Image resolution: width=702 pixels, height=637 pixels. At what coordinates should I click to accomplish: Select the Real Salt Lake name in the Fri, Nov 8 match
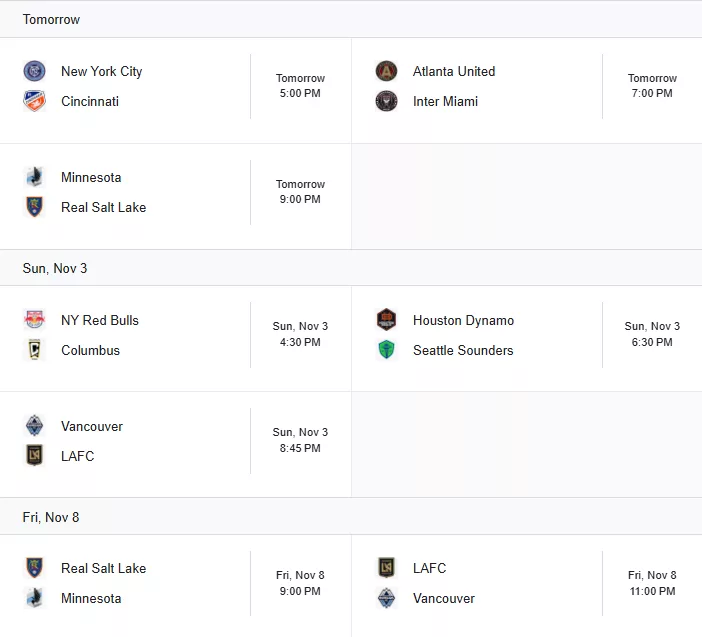(x=103, y=569)
